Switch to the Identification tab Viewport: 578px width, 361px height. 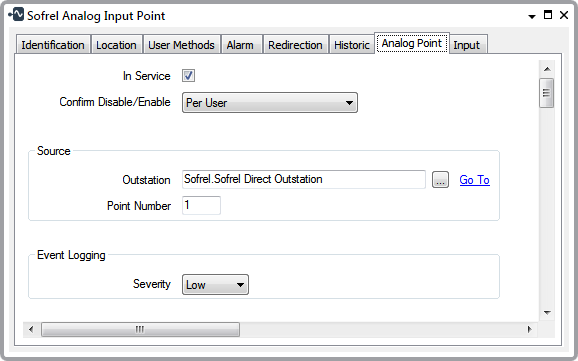53,45
